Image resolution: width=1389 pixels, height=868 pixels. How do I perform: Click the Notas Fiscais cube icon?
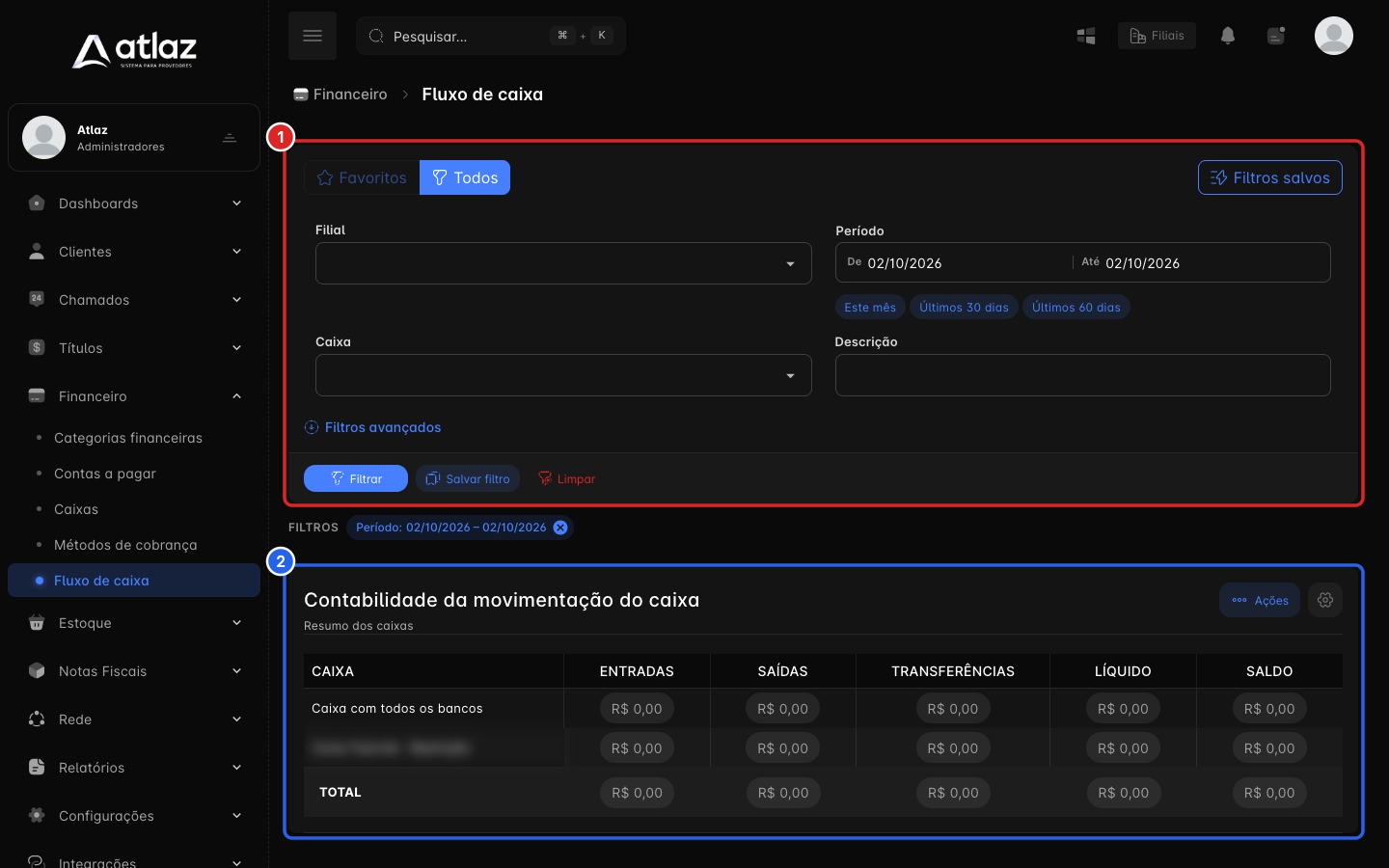(37, 670)
